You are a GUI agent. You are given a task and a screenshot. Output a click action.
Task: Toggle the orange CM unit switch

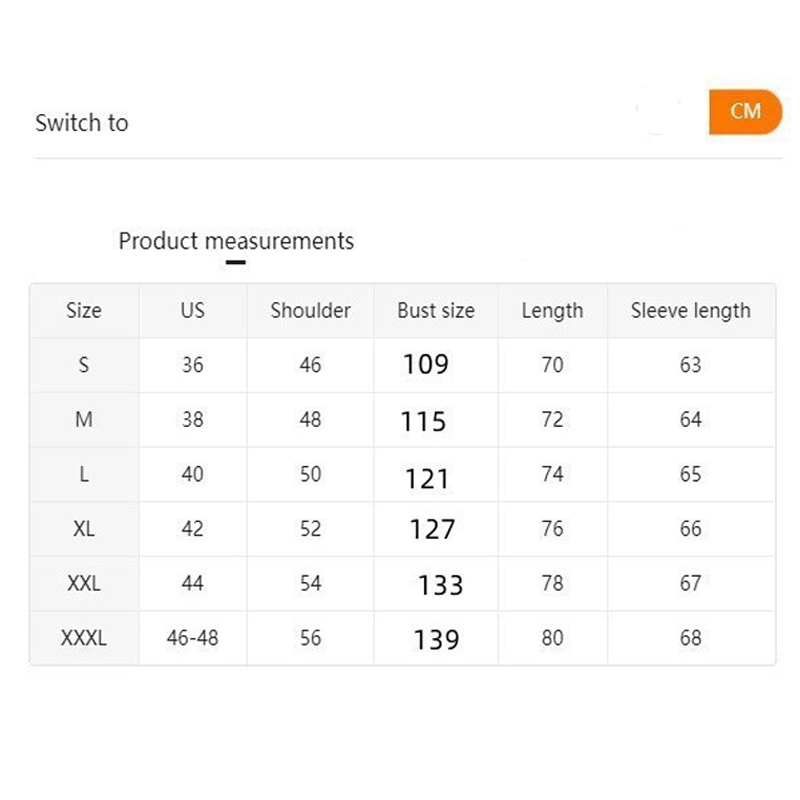(745, 112)
